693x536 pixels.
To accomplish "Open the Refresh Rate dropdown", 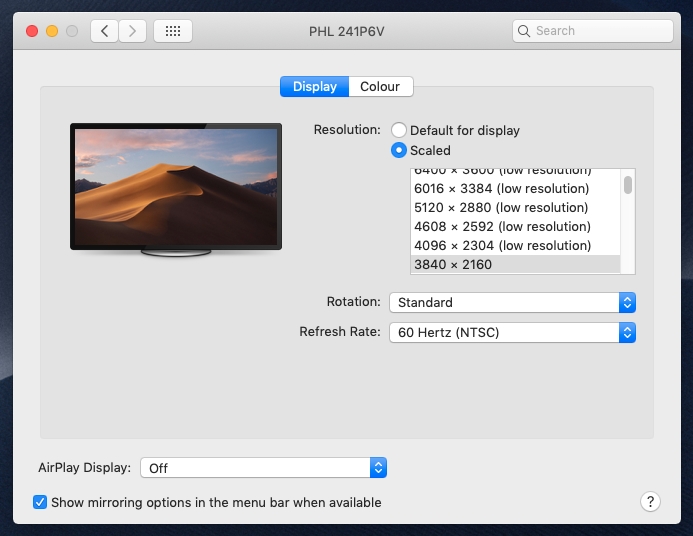I will 512,333.
